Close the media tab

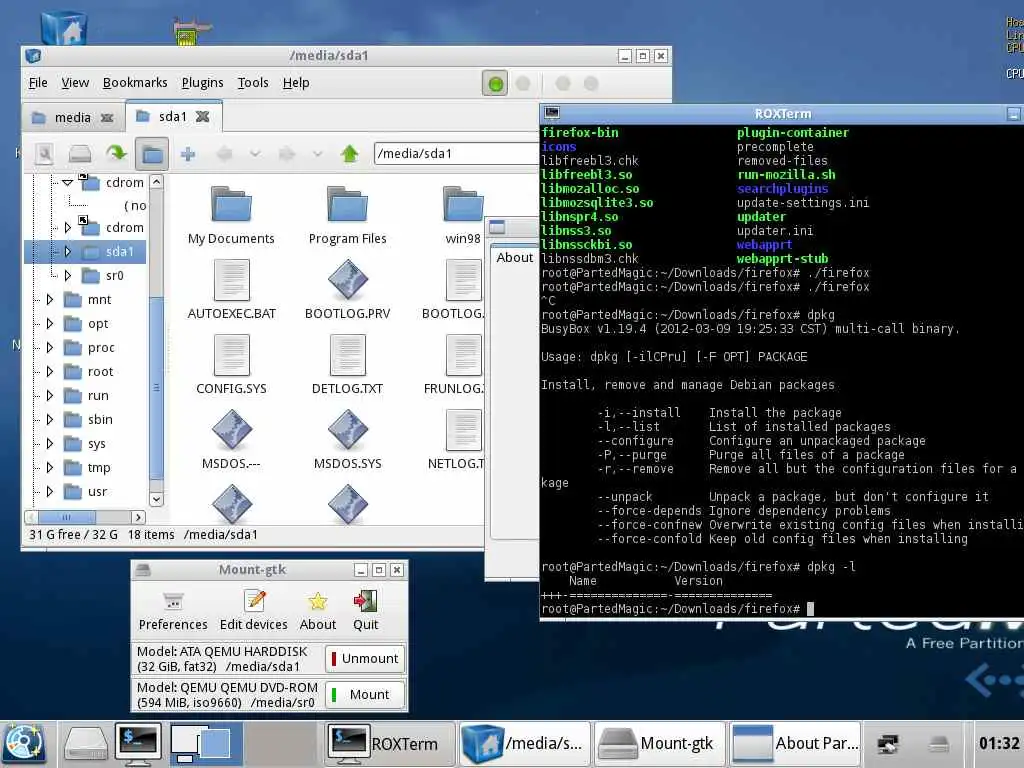coord(106,118)
